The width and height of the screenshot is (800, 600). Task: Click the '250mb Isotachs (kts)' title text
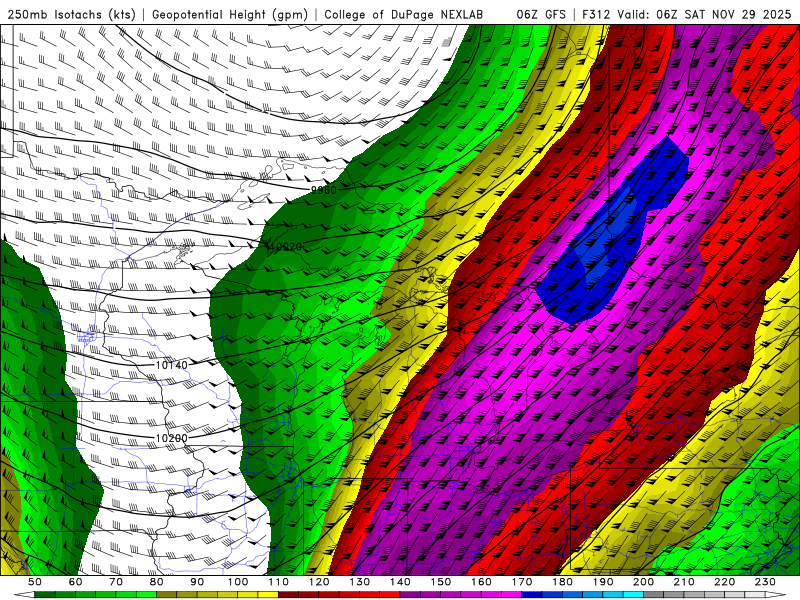pos(71,15)
